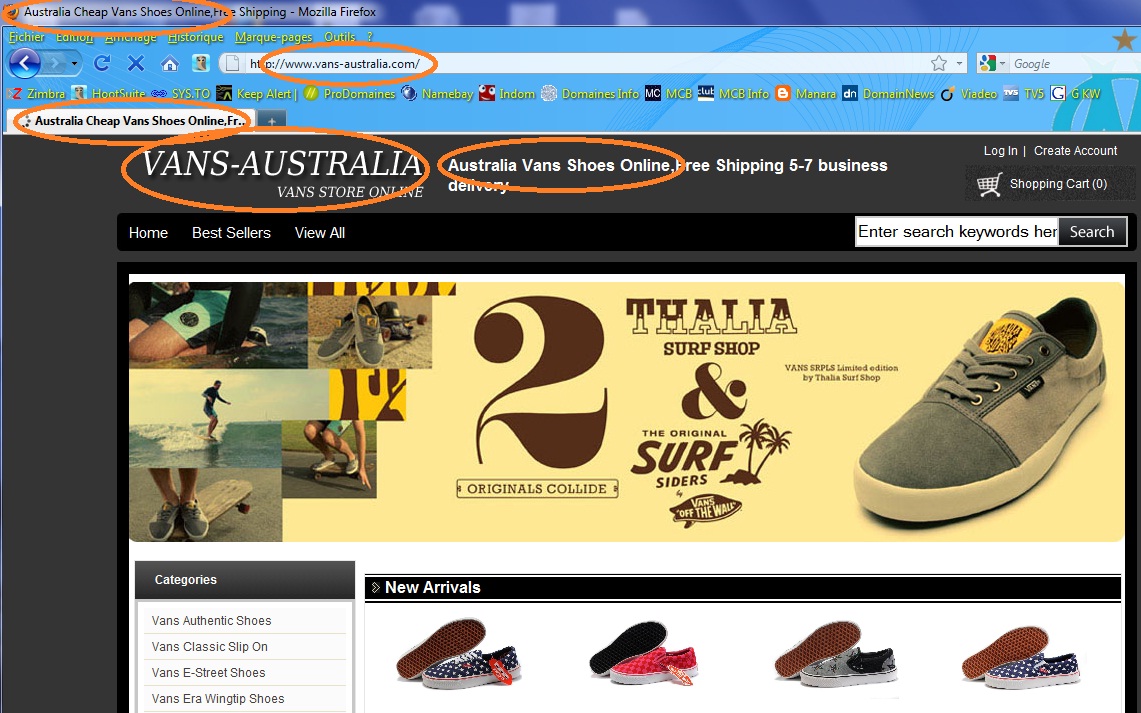Click the site search keywords field
This screenshot has width=1141, height=713.
click(957, 232)
